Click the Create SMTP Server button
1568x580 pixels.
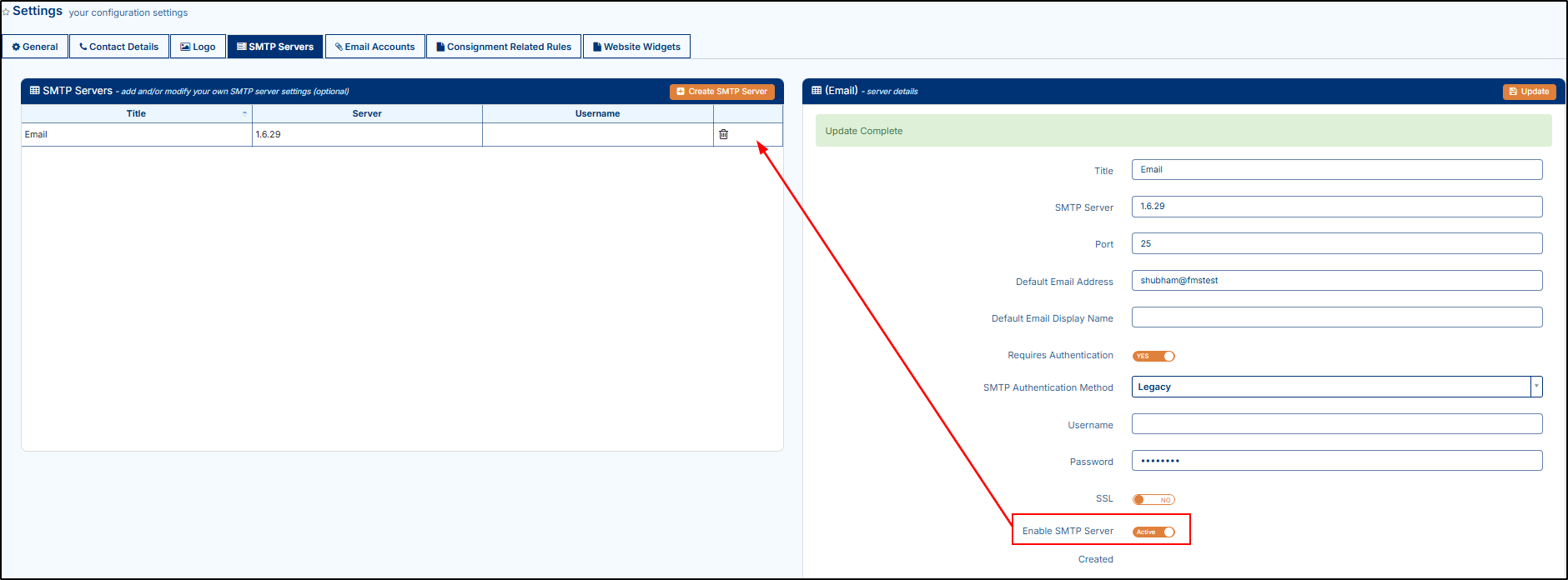click(721, 92)
